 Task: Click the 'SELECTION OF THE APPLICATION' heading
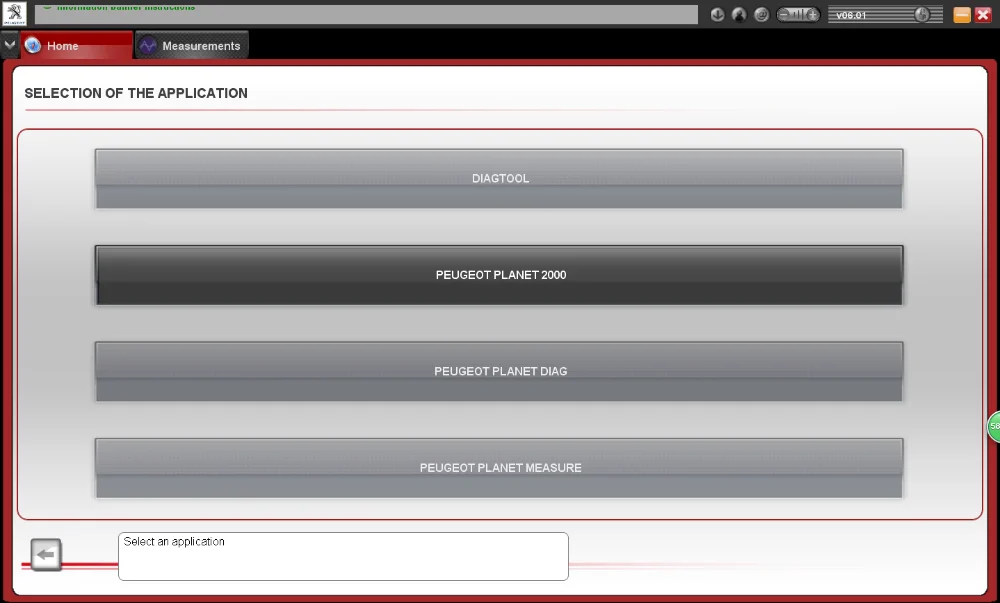click(136, 93)
